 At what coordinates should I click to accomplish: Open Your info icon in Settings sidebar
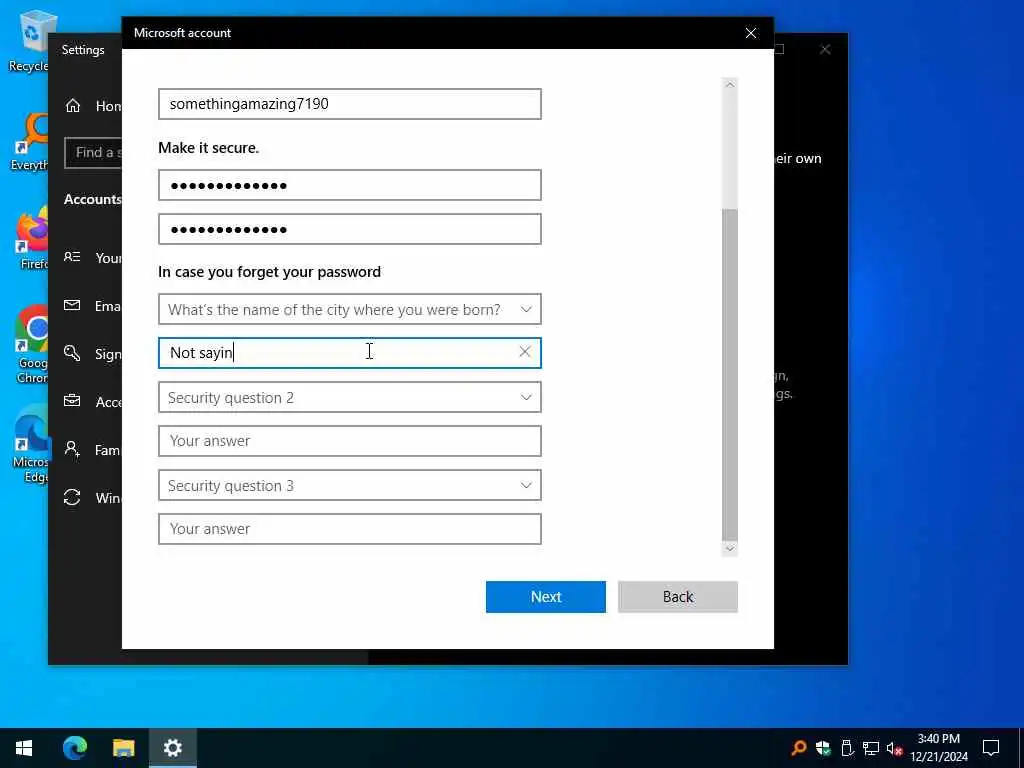(72, 257)
